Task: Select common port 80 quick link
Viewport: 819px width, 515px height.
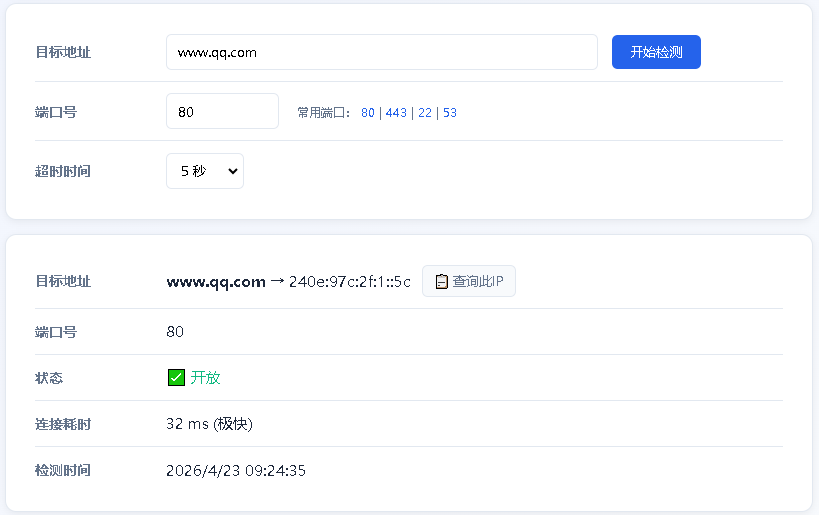Action: (x=368, y=113)
